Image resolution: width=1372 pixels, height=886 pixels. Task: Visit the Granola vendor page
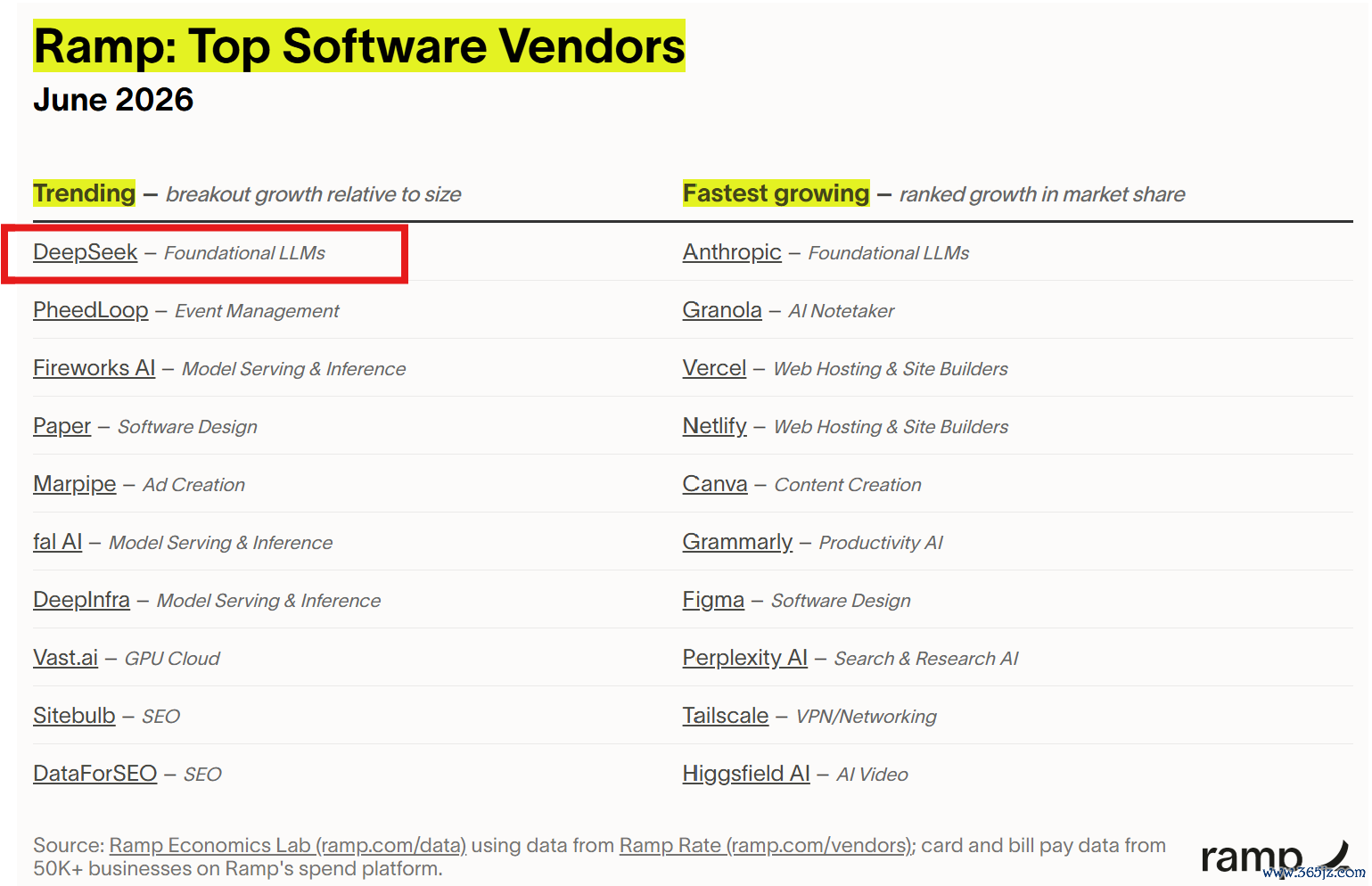tap(722, 310)
